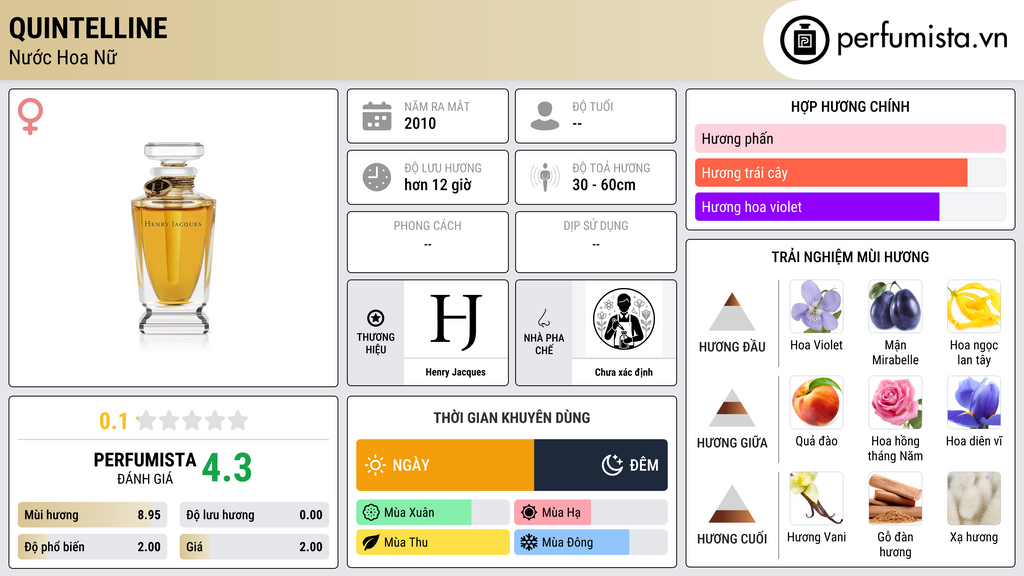Click the sun icon in the Ngày bar
Image resolution: width=1024 pixels, height=576 pixels.
375,465
